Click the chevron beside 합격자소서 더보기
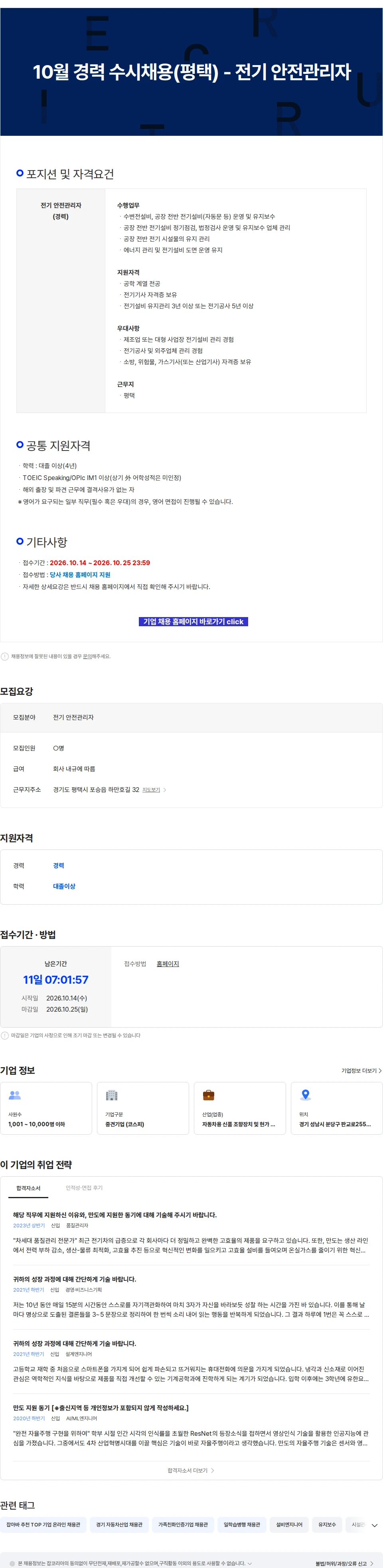This screenshot has height=1568, width=383. (212, 1470)
